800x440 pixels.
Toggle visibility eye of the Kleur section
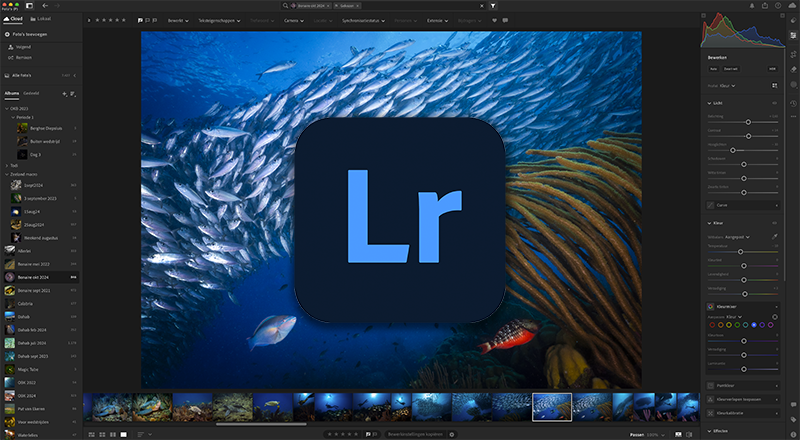[x=774, y=223]
